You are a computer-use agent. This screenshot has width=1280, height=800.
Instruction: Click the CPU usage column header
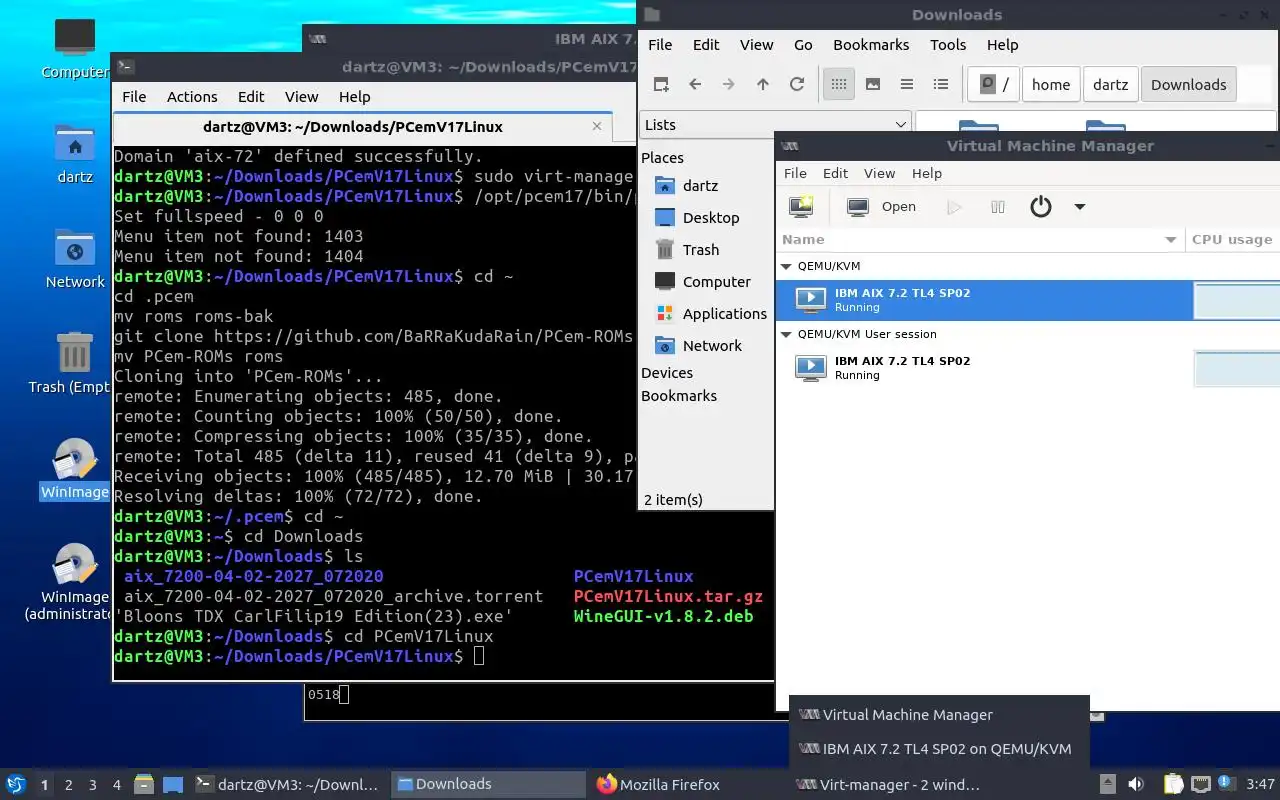(x=1232, y=240)
